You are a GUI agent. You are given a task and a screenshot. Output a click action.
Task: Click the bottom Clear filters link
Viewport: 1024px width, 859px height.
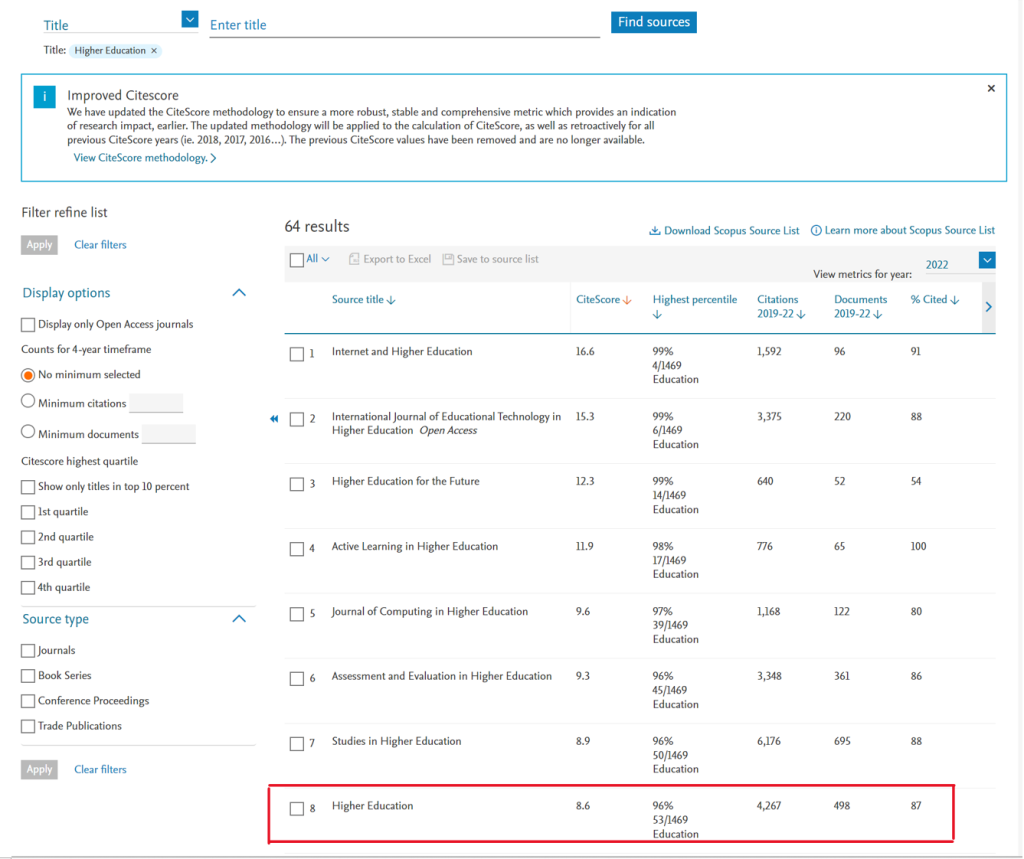[x=100, y=770]
